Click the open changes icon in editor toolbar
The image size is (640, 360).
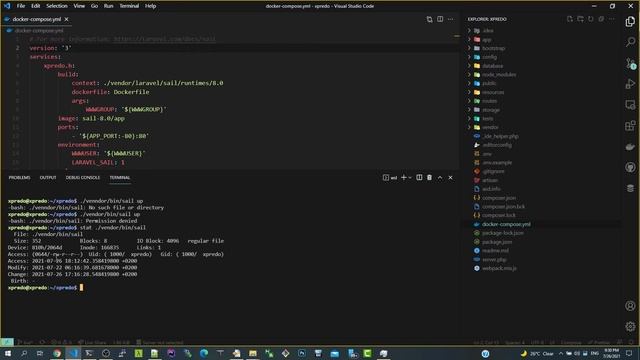tap(429, 19)
